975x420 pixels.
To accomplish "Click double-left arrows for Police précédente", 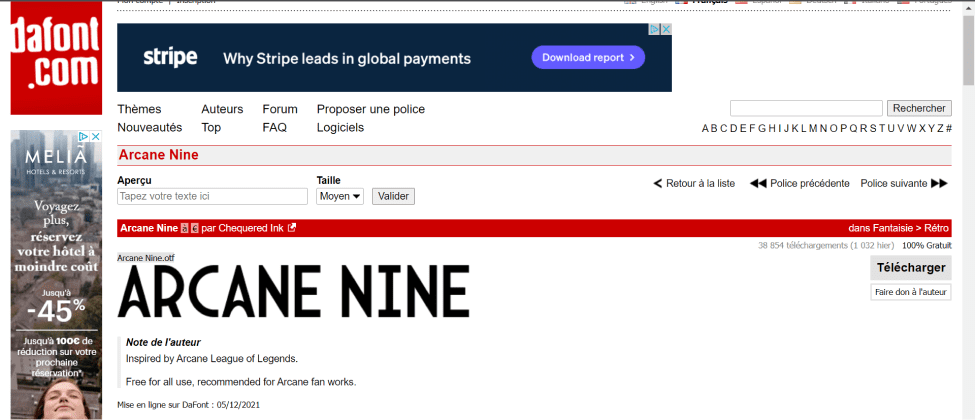I will [x=758, y=184].
